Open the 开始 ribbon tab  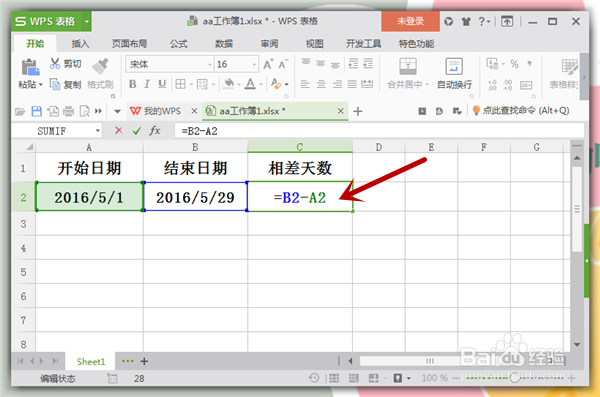click(x=35, y=44)
